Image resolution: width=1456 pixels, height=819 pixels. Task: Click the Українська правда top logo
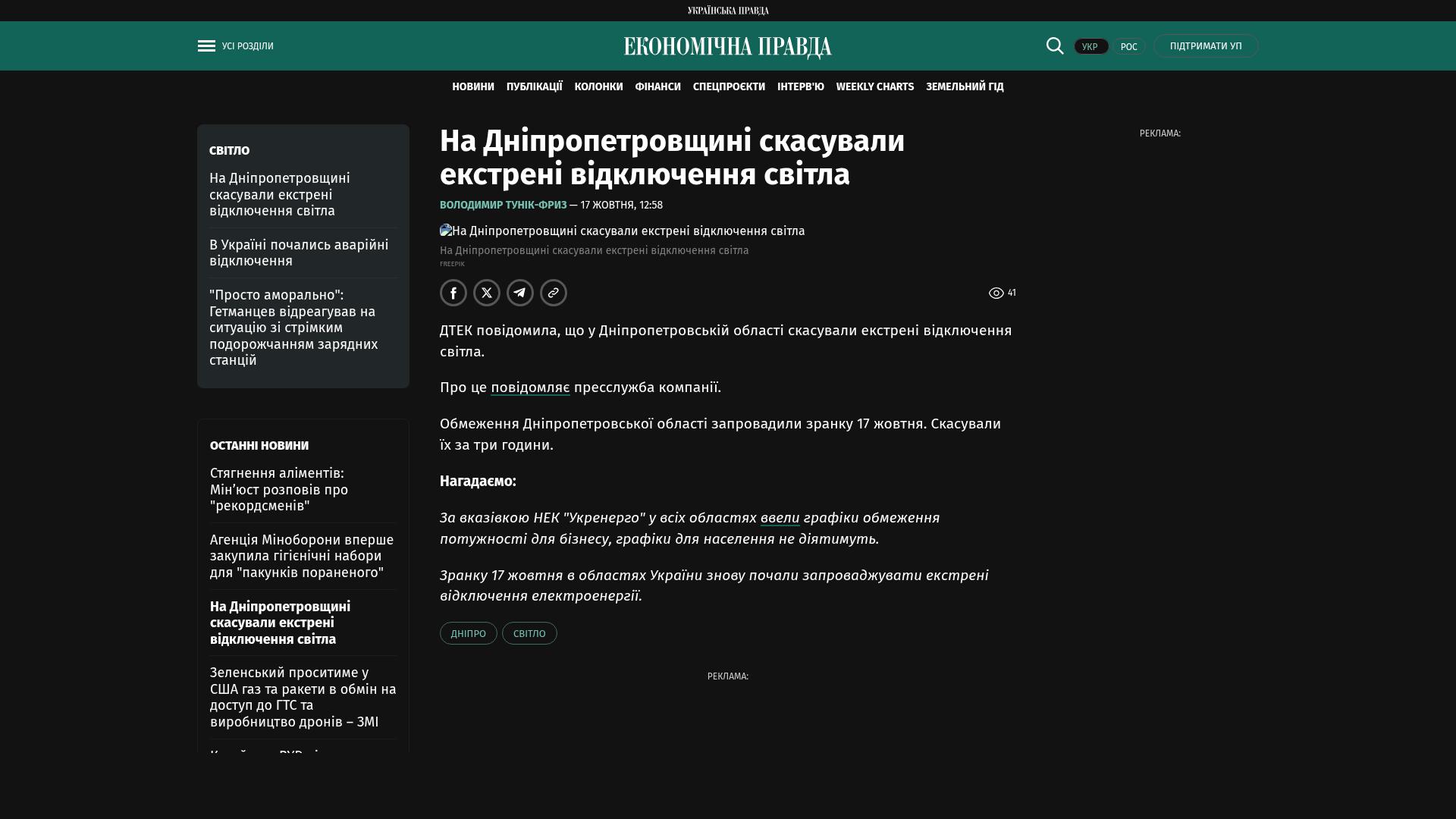[727, 11]
